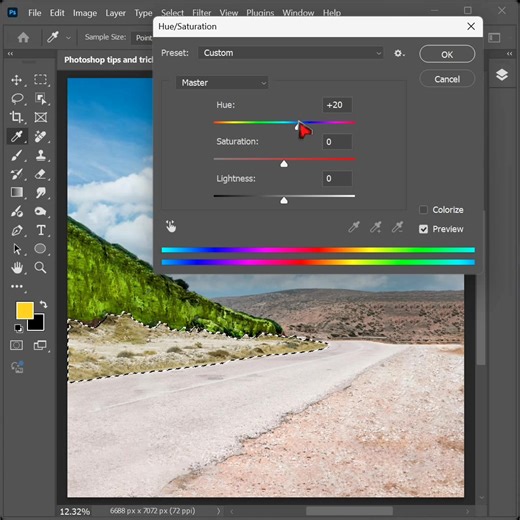The height and width of the screenshot is (520, 520).
Task: Swap foreground and background colors
Action: point(43,304)
